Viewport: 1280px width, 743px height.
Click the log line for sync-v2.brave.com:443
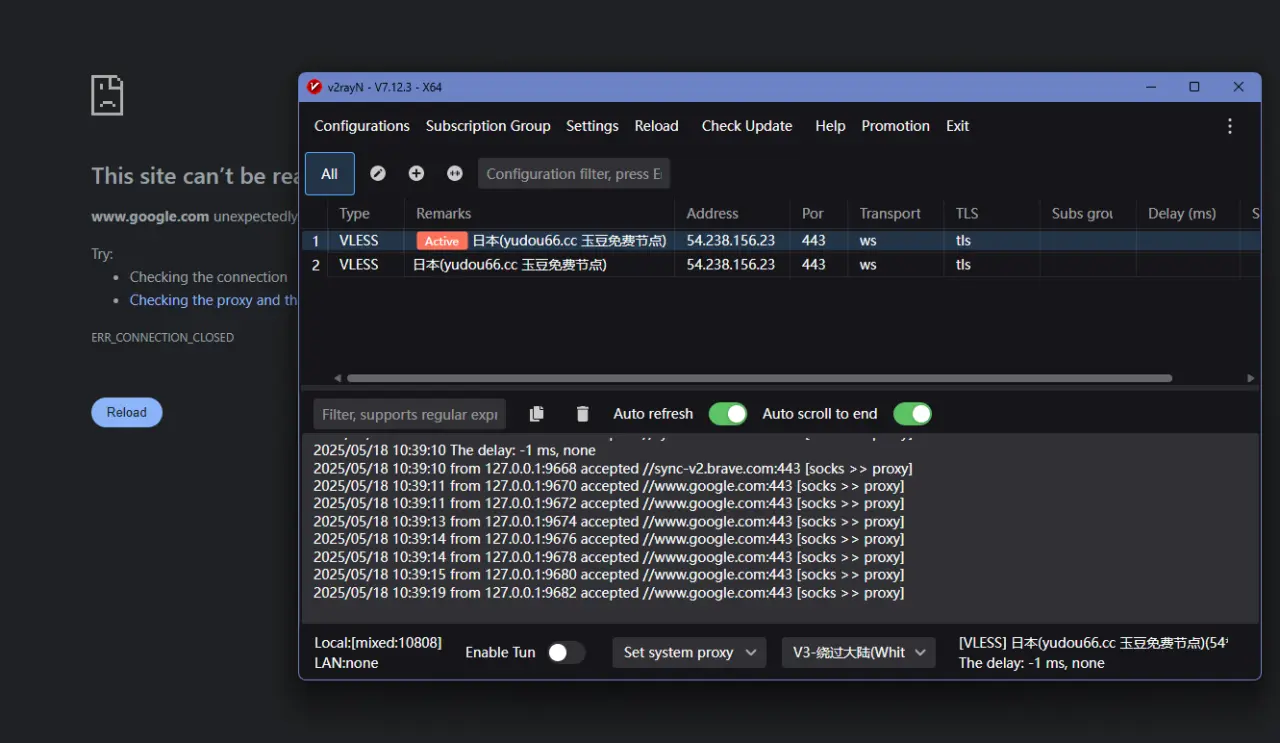[612, 468]
